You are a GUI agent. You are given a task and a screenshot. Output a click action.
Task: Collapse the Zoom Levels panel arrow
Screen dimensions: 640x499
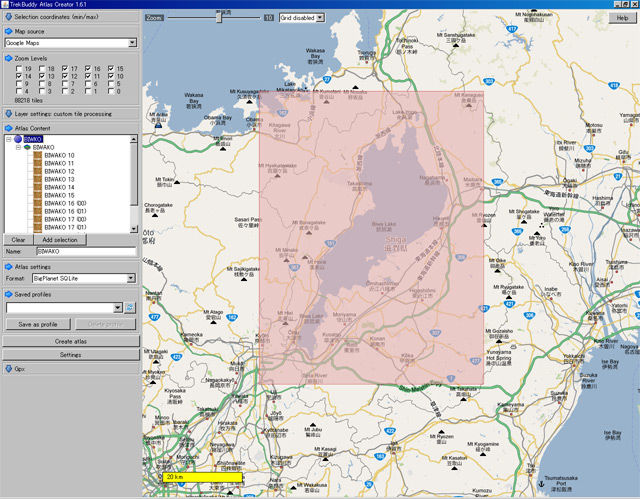click(8, 58)
